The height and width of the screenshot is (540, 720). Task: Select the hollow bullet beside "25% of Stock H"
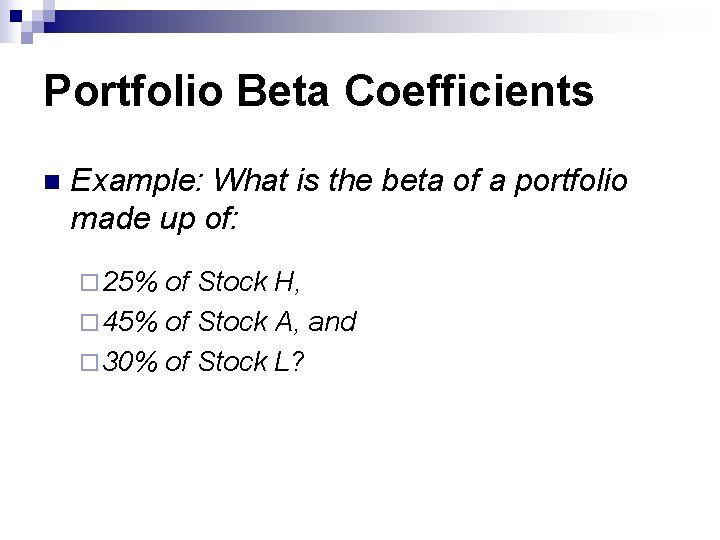coord(84,283)
